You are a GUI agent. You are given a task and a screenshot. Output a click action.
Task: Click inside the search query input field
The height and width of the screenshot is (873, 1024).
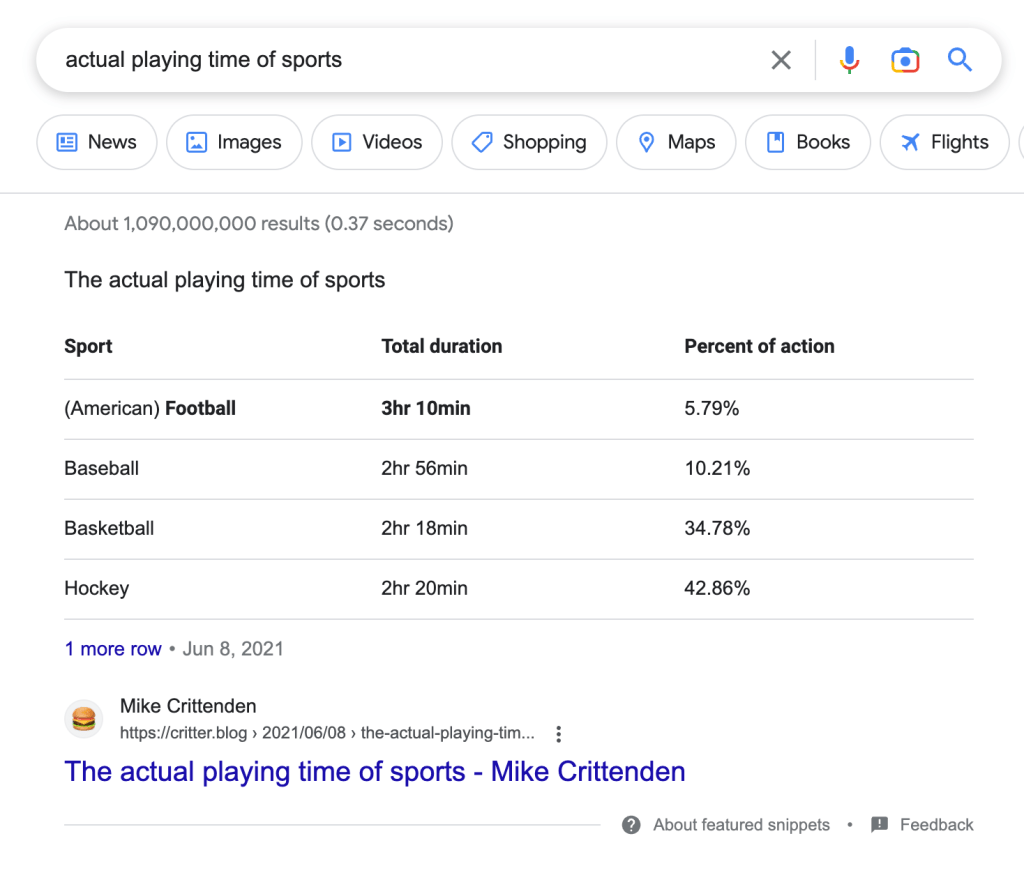click(400, 60)
